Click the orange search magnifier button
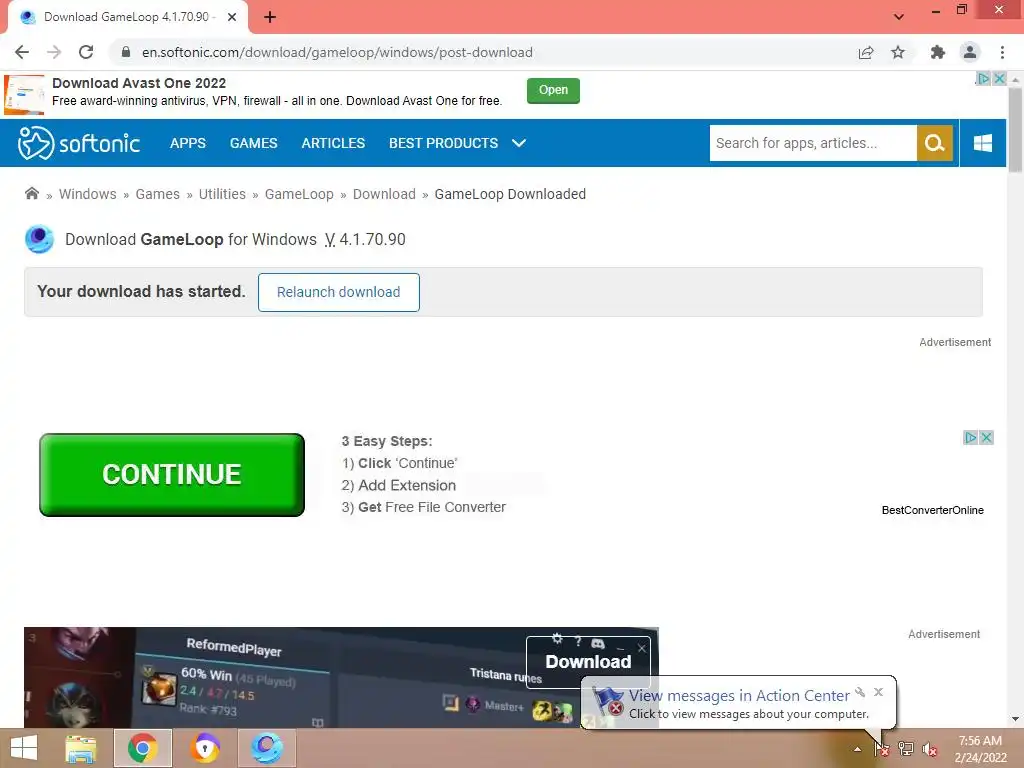Screen dimensions: 1024x768 tap(935, 143)
